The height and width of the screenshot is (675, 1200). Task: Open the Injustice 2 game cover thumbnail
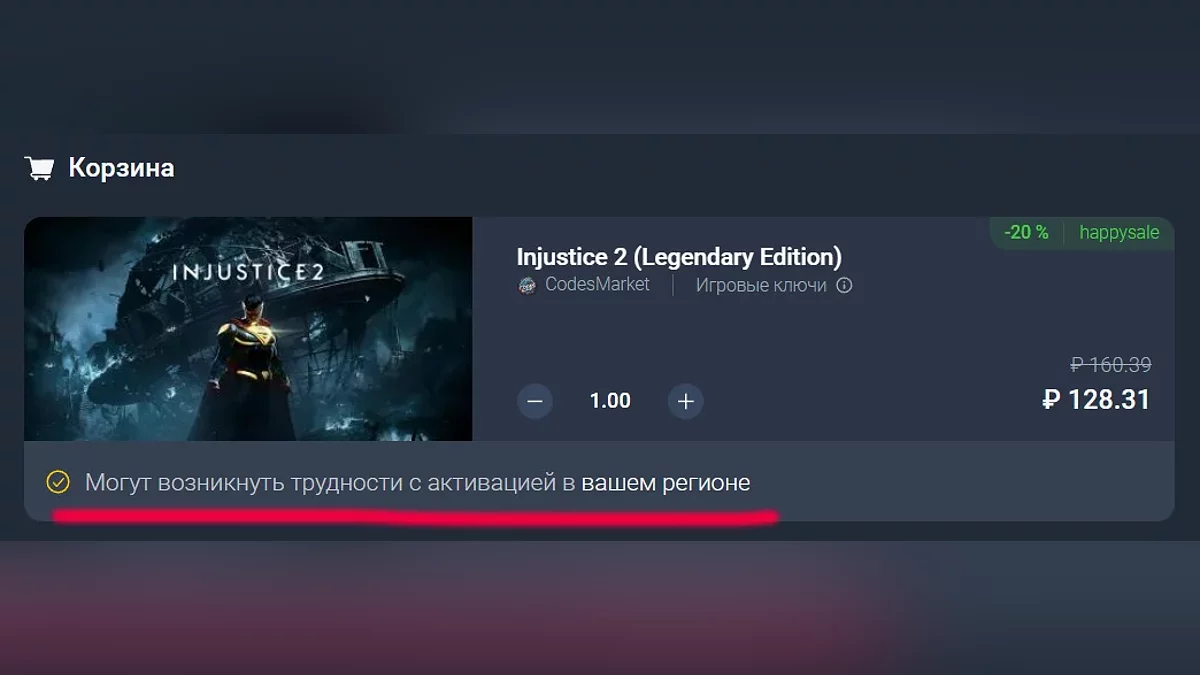pos(248,329)
